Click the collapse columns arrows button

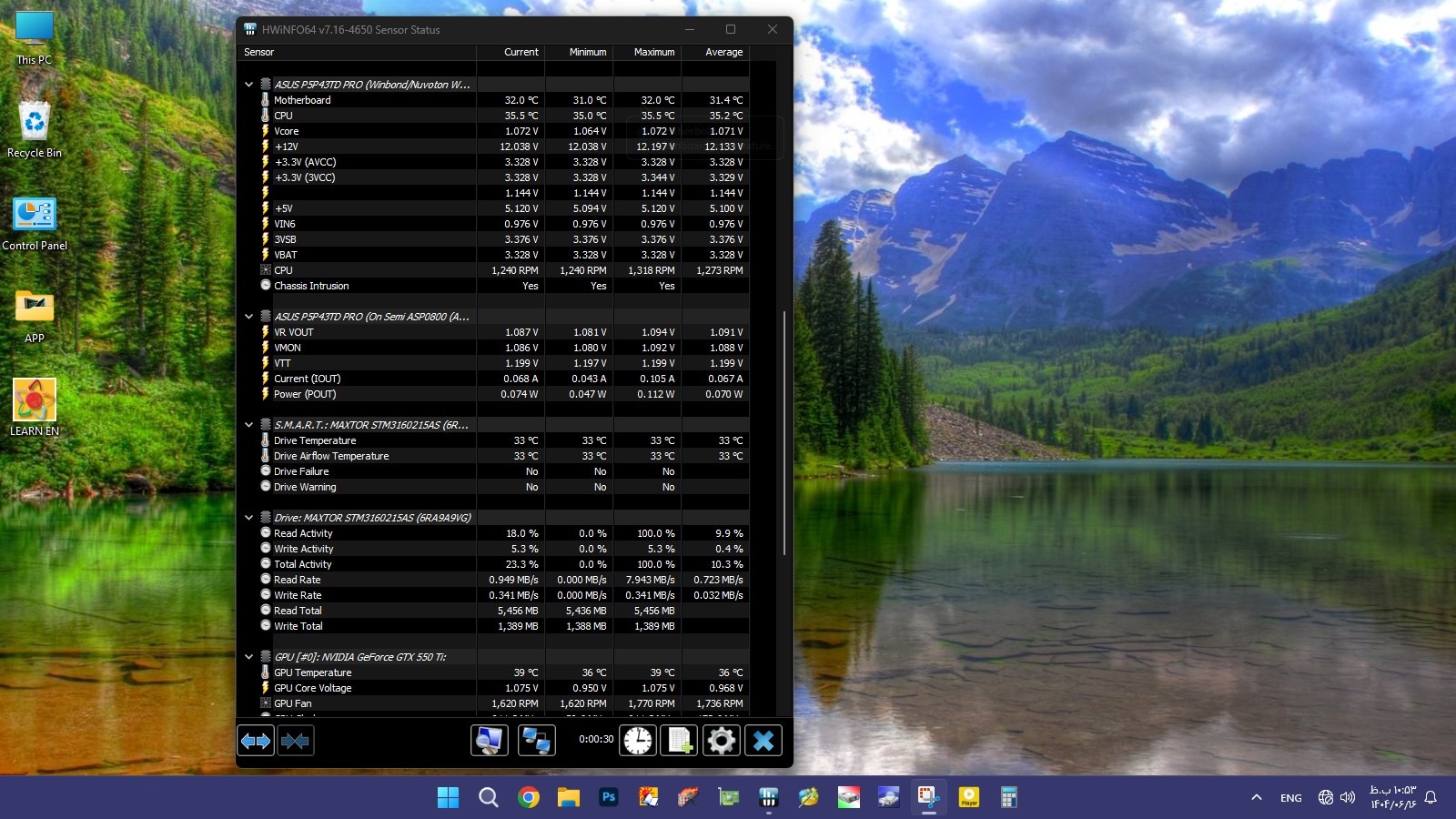(x=295, y=741)
